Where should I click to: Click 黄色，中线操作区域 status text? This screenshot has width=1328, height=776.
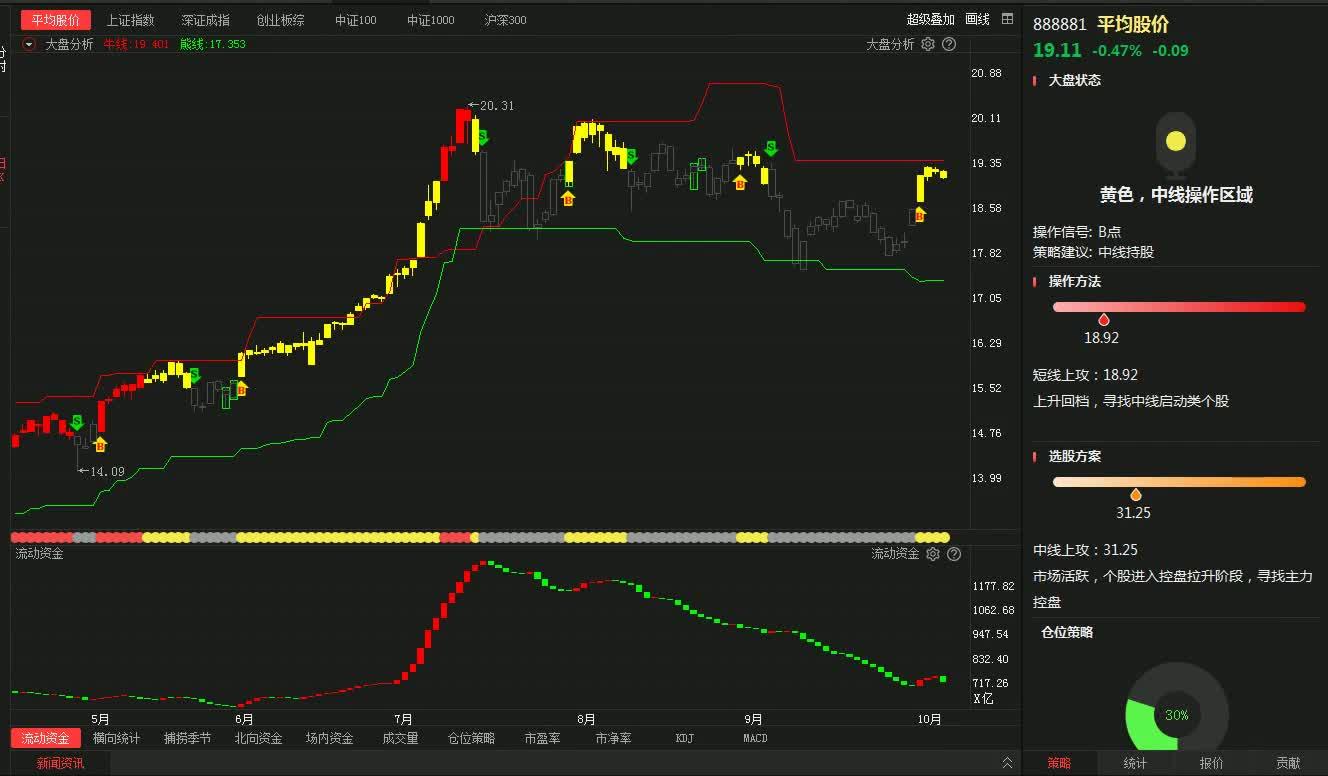click(x=1176, y=195)
